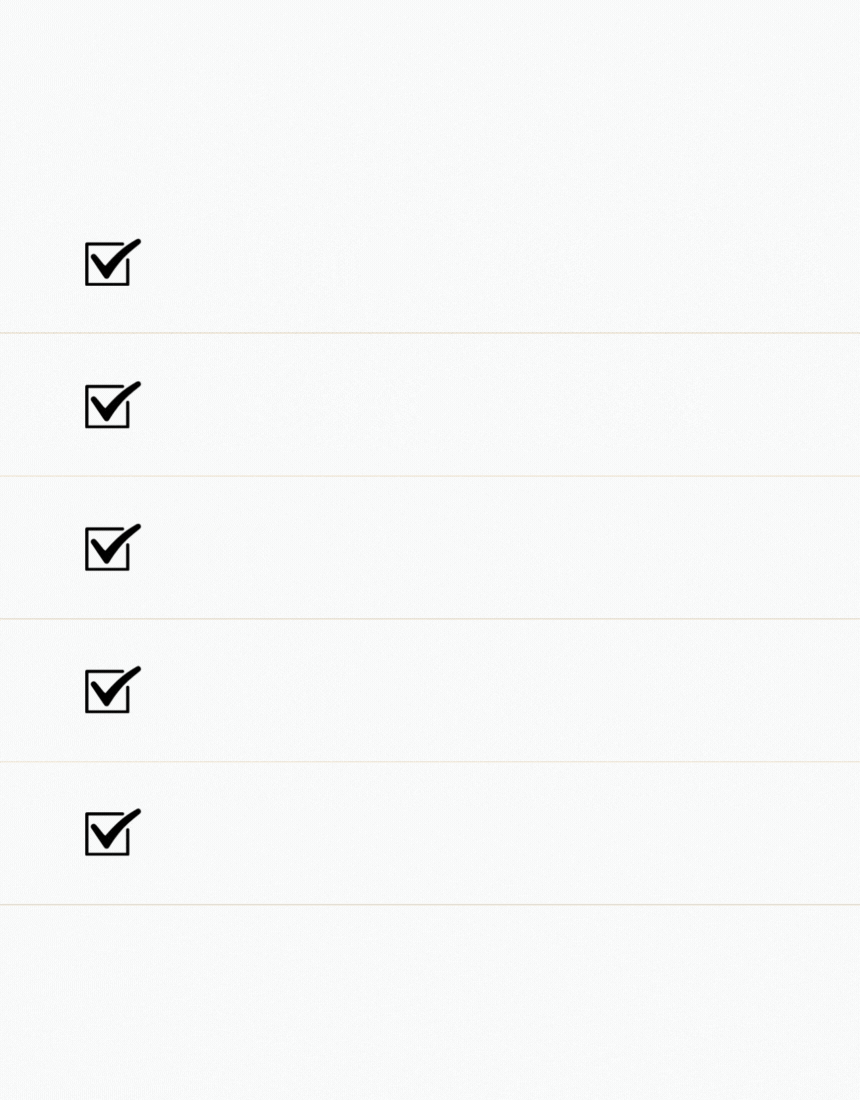
Task: Toggle the fourth checkbox in the list
Action: (x=108, y=693)
